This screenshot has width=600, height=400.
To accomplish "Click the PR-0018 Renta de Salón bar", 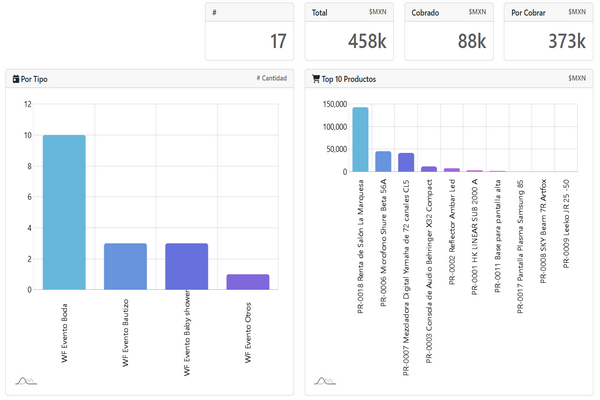I will (x=360, y=140).
